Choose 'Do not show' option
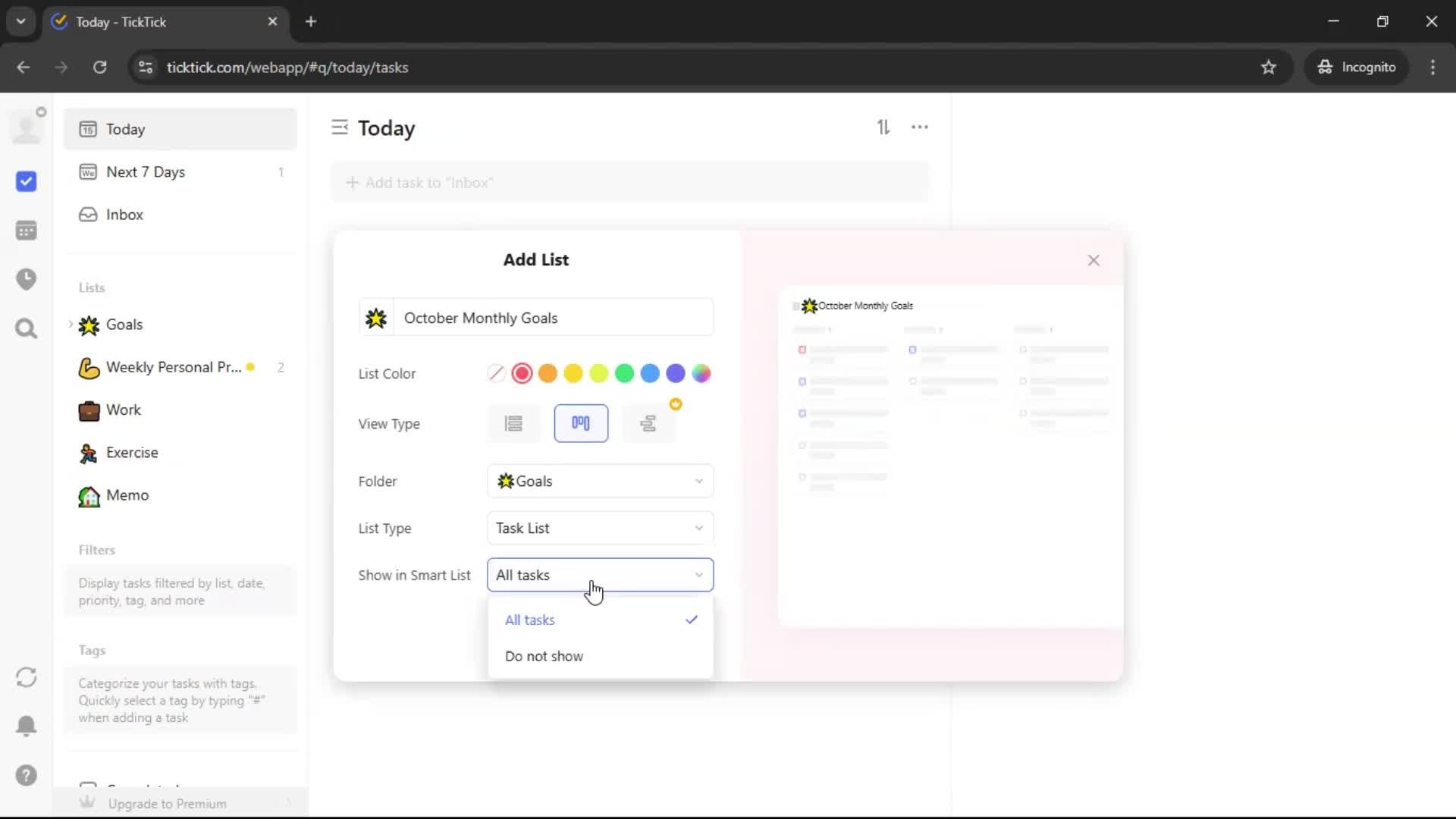1456x819 pixels. [x=544, y=656]
